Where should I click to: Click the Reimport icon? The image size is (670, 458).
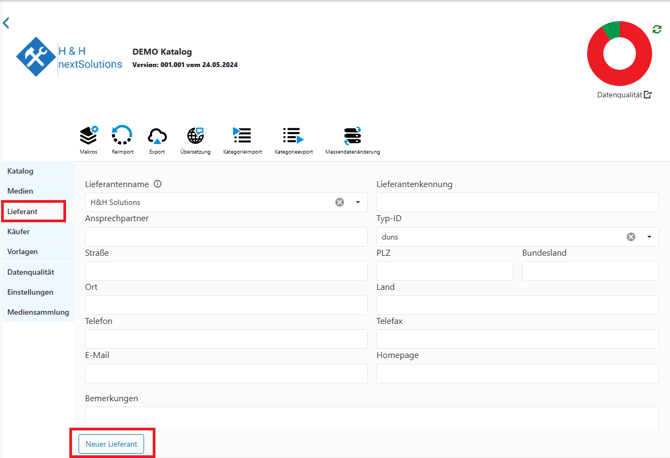(122, 137)
